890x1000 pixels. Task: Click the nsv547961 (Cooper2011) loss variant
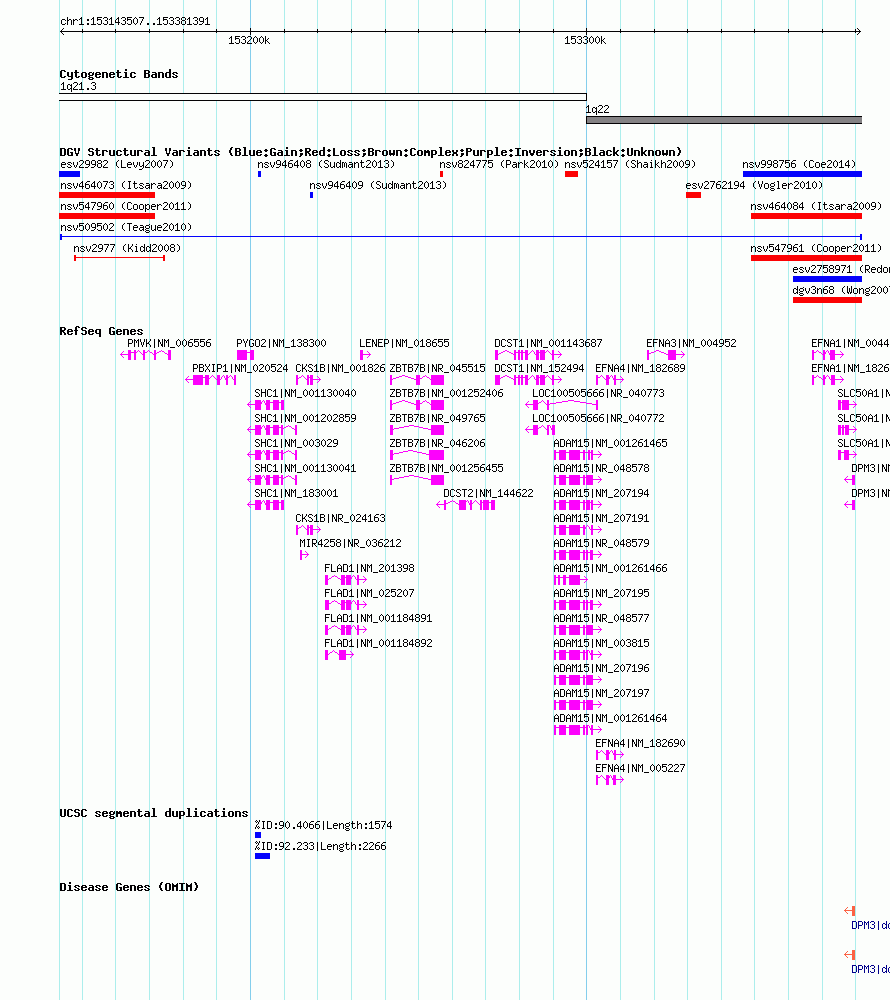pyautogui.click(x=806, y=258)
